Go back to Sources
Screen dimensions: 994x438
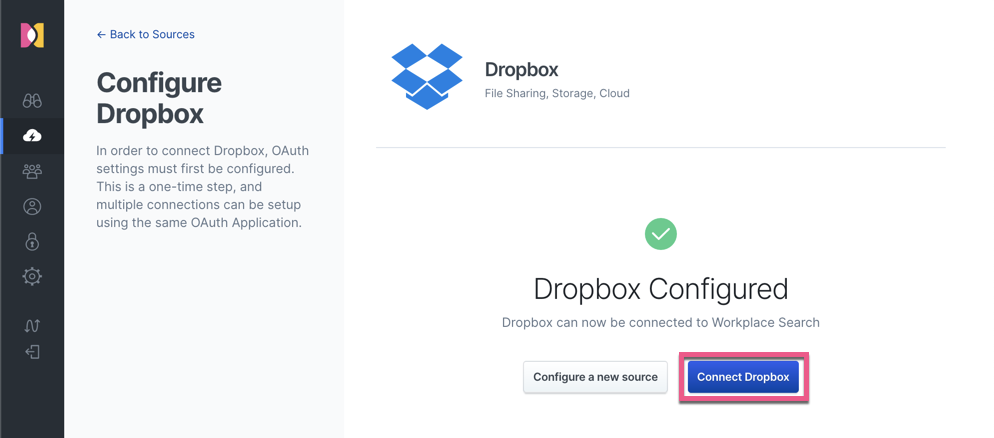click(x=145, y=34)
